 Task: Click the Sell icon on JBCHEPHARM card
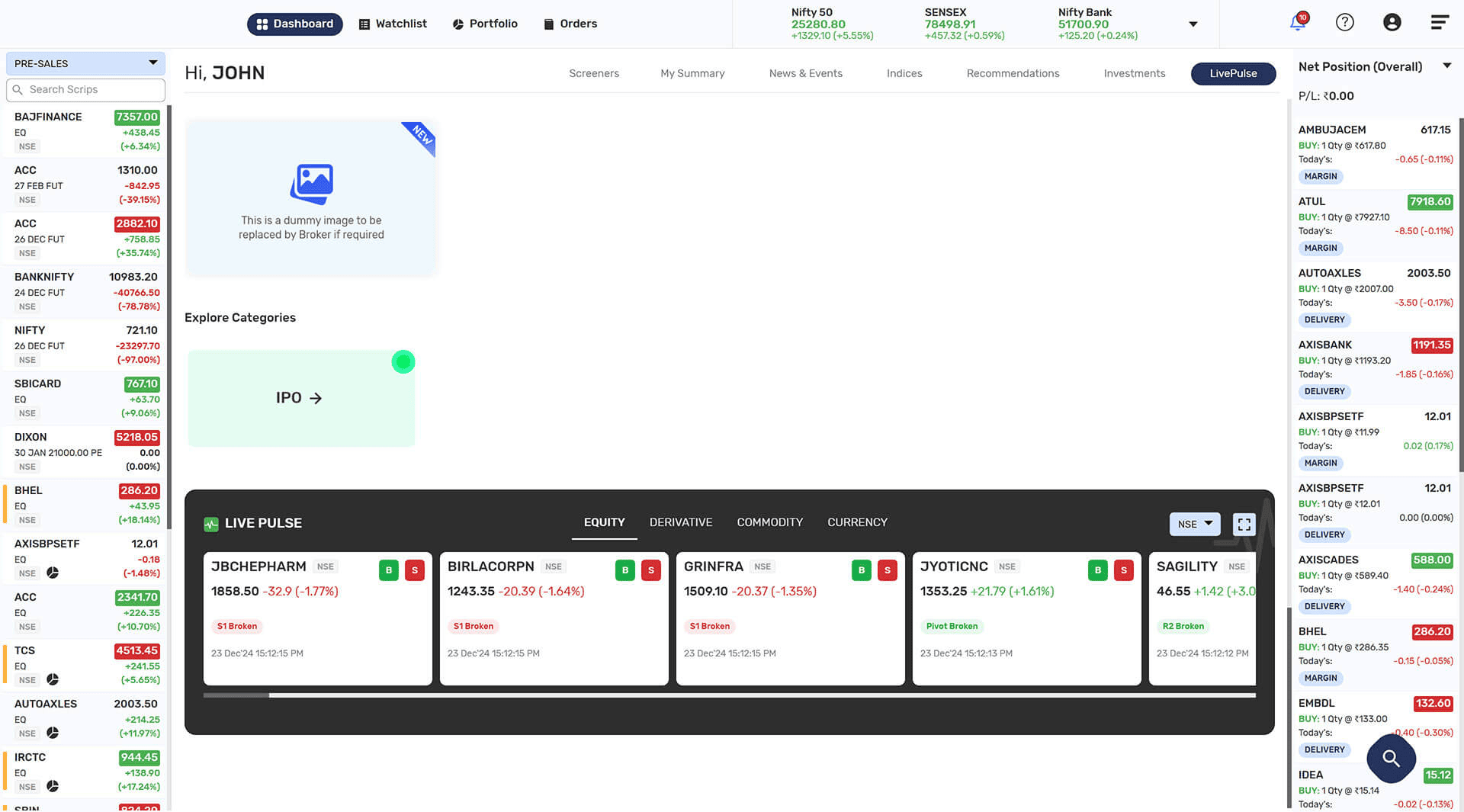(x=415, y=570)
